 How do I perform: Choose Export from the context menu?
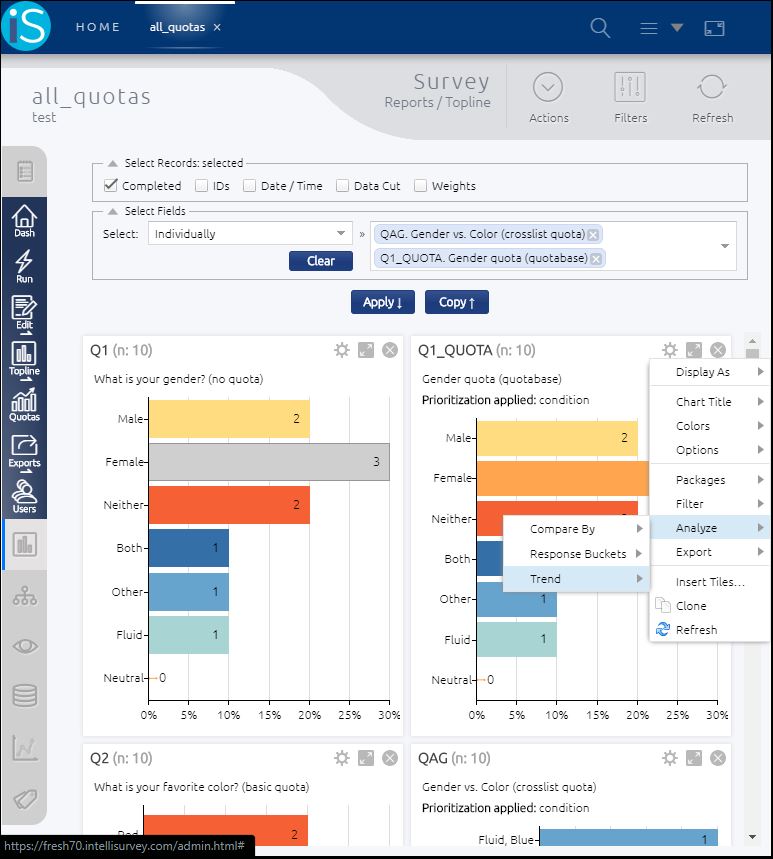coord(694,552)
